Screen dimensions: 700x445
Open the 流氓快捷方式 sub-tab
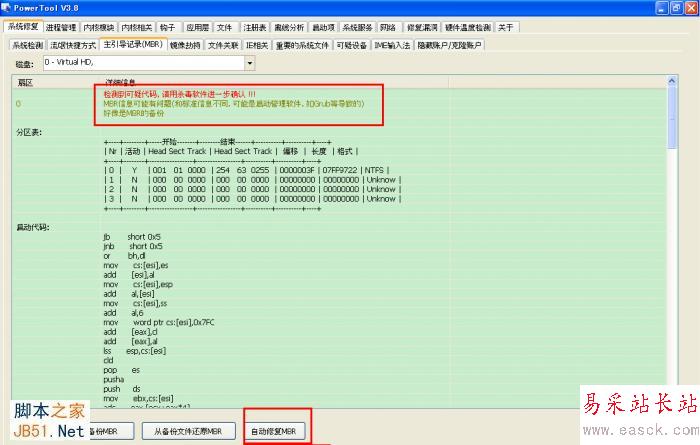point(72,45)
